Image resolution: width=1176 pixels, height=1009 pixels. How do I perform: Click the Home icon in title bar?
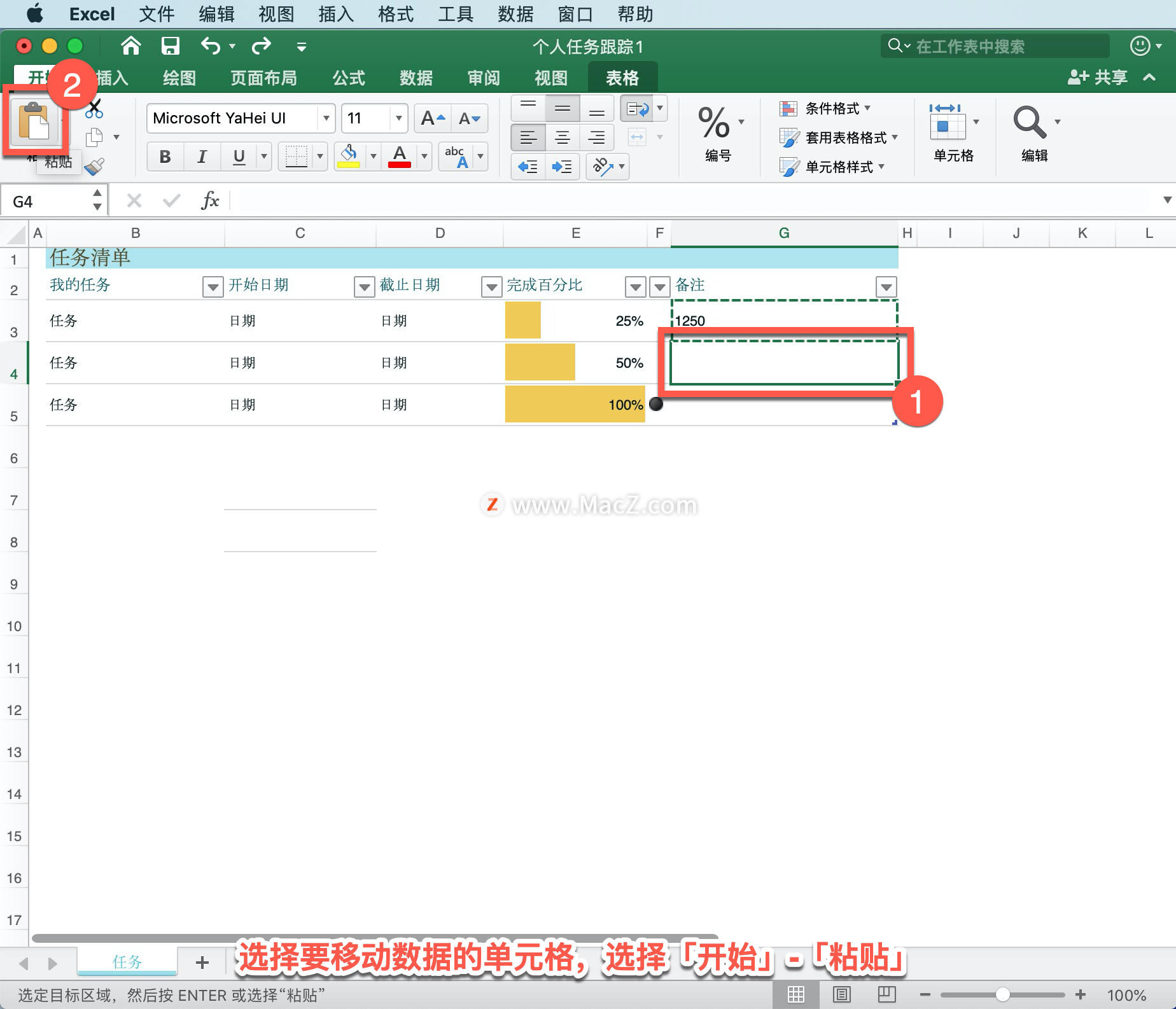click(131, 46)
